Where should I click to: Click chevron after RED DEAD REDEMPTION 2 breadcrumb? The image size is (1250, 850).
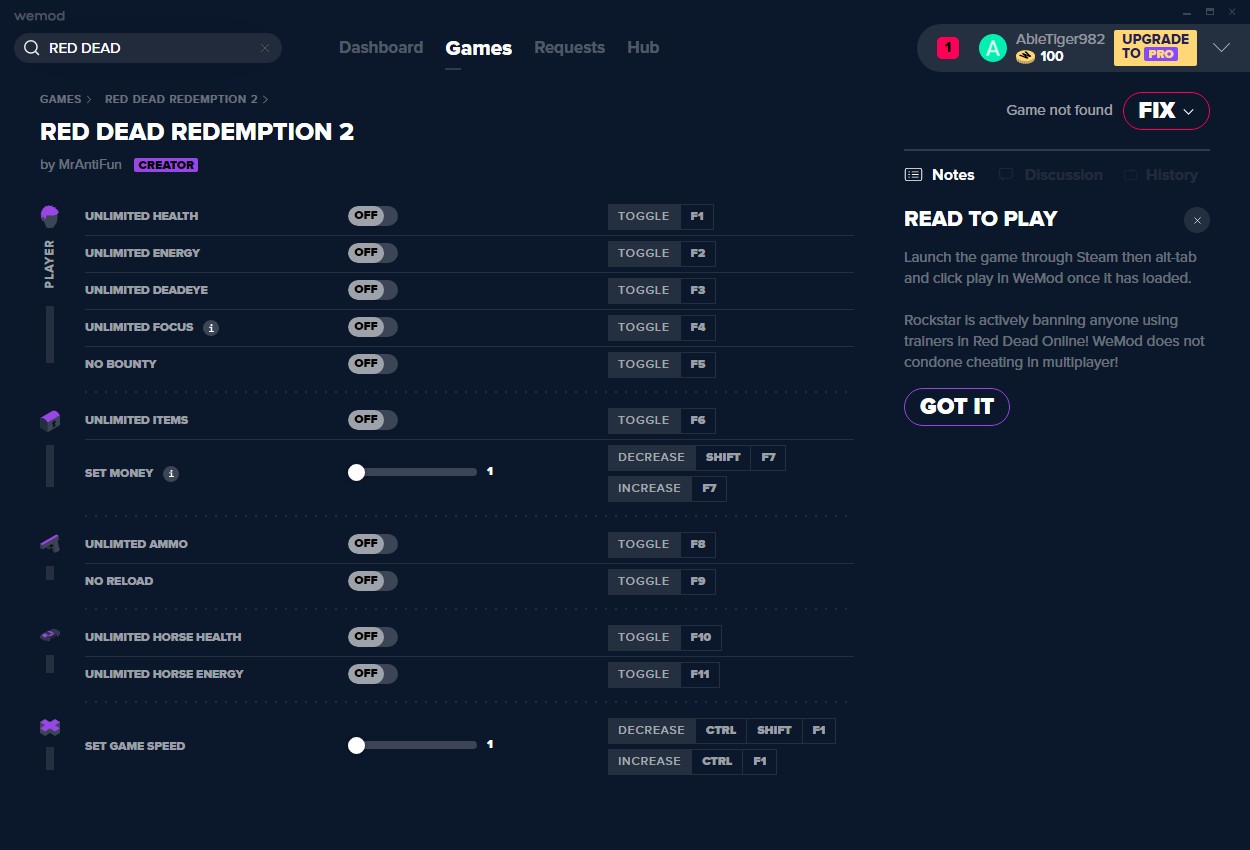[x=265, y=99]
